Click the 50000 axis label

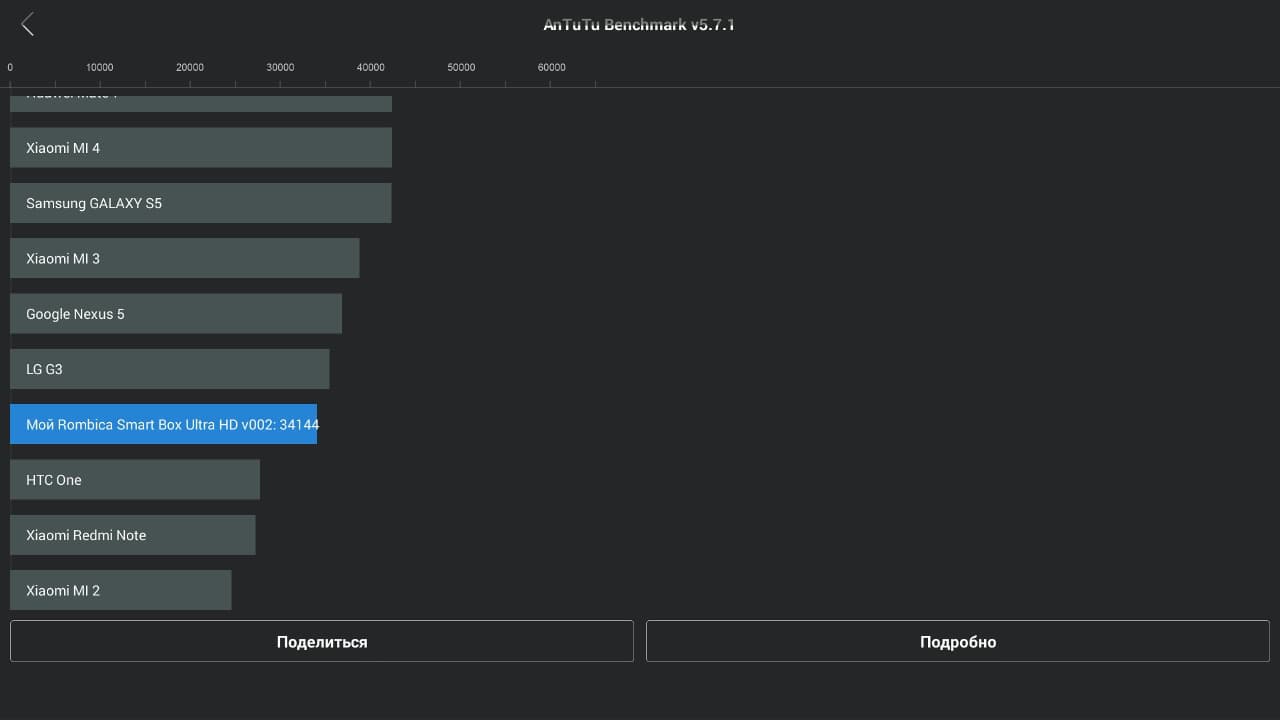[461, 68]
